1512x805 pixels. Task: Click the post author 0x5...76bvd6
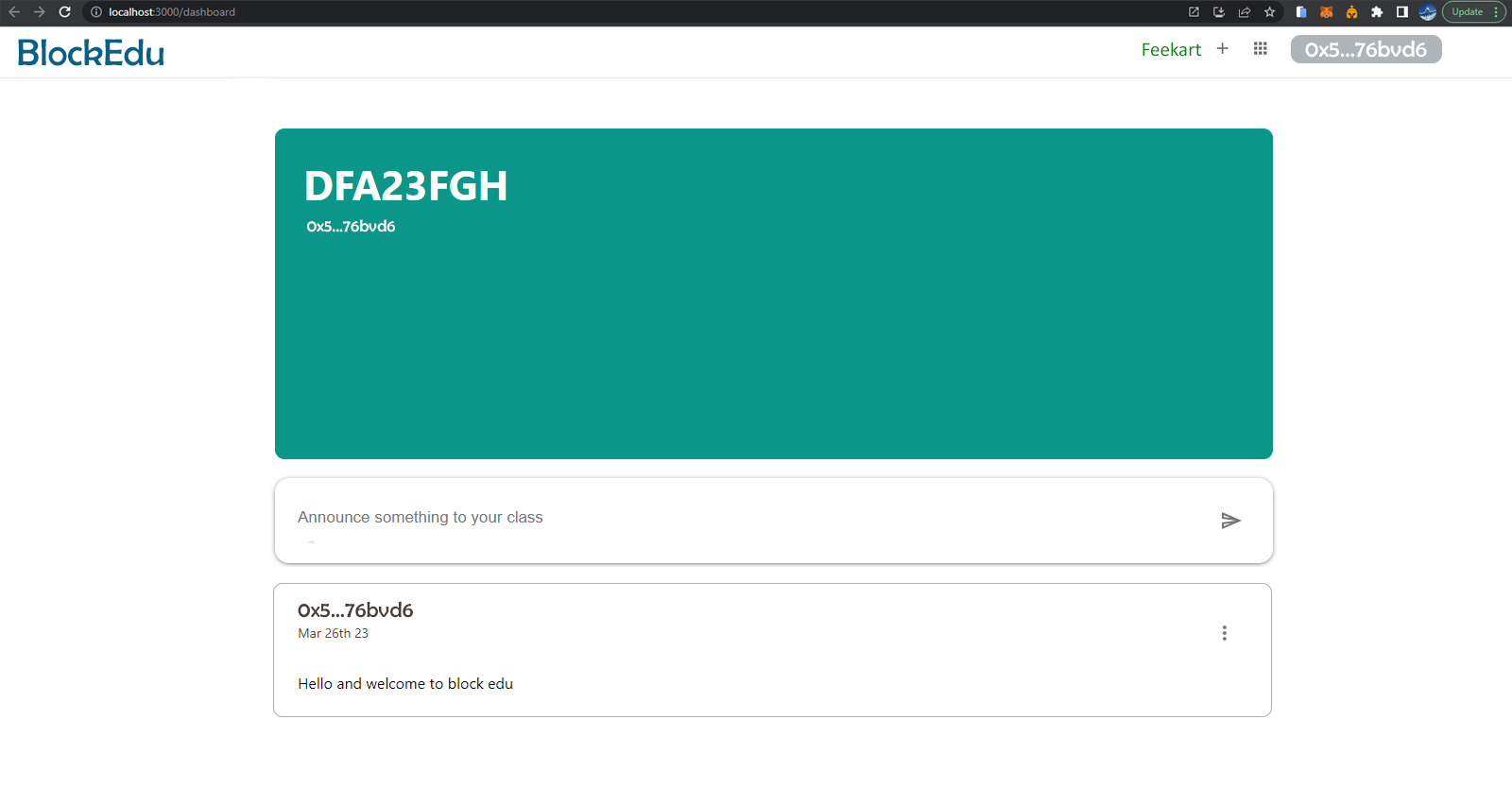[x=355, y=610]
